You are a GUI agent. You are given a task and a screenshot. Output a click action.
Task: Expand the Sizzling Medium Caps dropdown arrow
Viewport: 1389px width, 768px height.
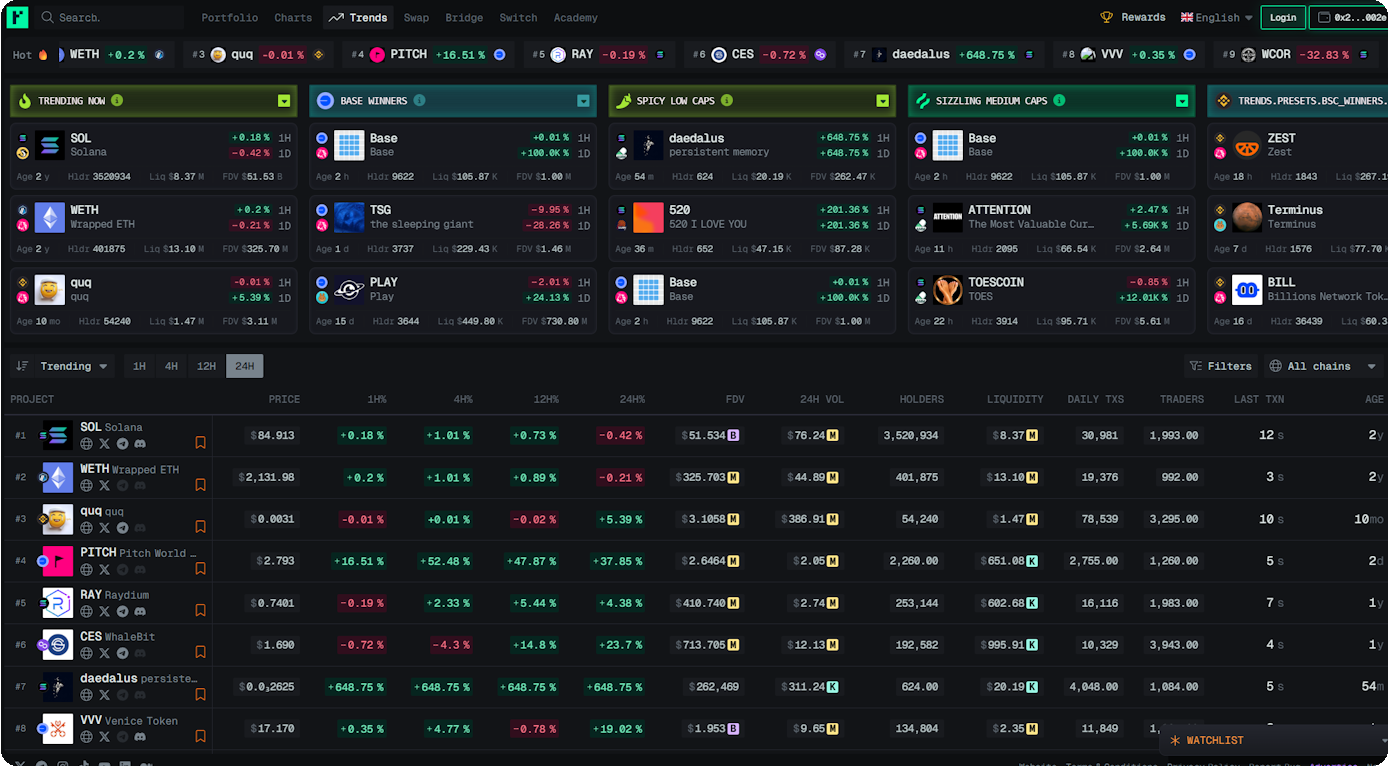click(1182, 101)
